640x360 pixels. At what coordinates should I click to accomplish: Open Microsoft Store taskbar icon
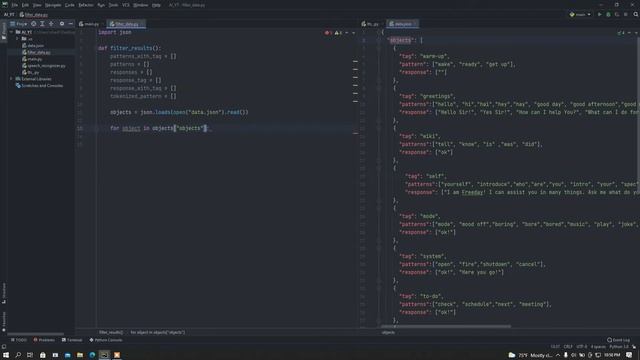[42, 355]
